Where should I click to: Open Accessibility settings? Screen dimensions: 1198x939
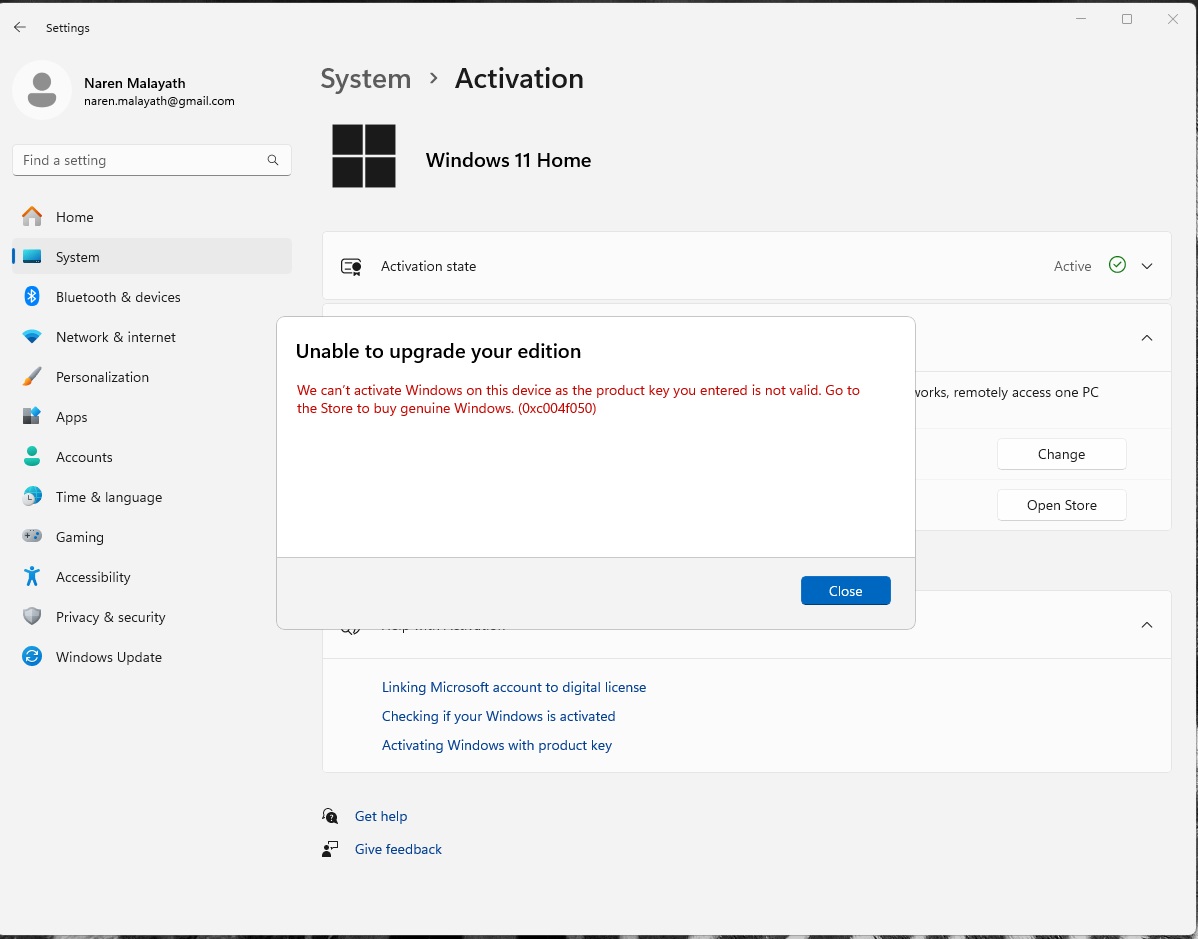pos(151,577)
